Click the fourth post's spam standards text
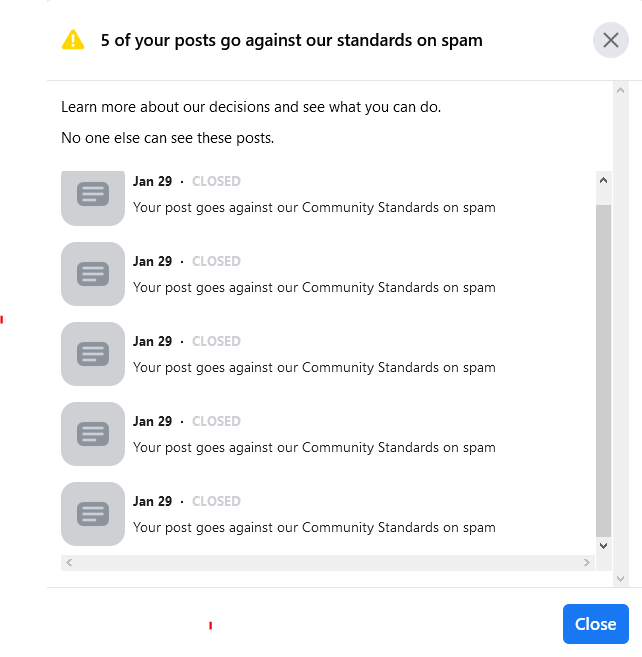The image size is (642, 657). coord(314,447)
